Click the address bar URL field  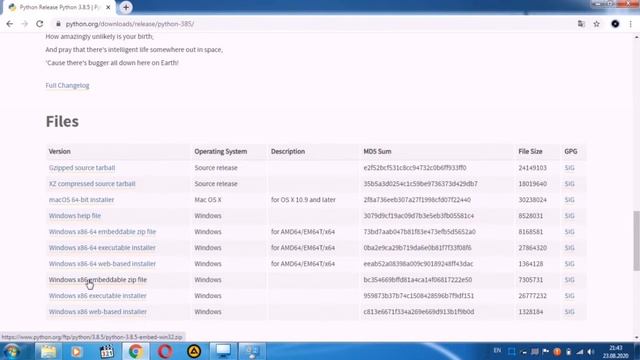pyautogui.click(x=130, y=24)
